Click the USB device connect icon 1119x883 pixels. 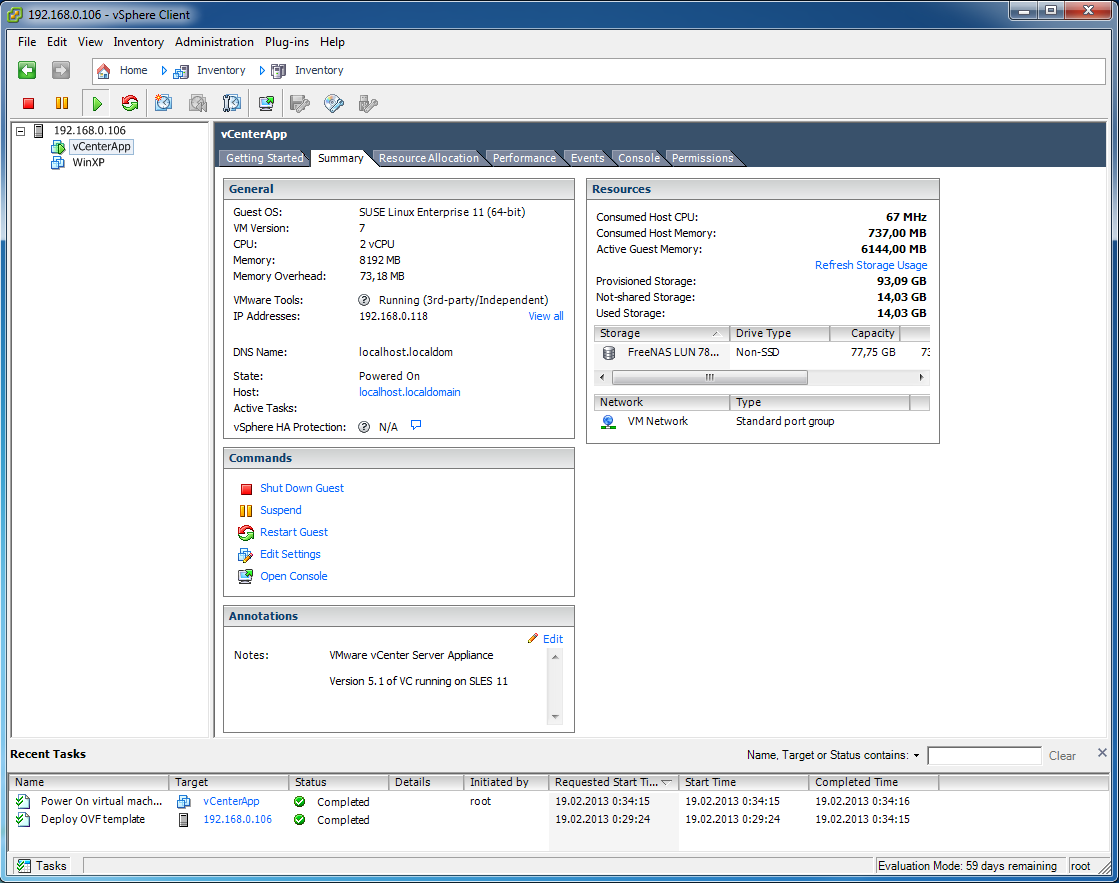pyautogui.click(x=368, y=104)
